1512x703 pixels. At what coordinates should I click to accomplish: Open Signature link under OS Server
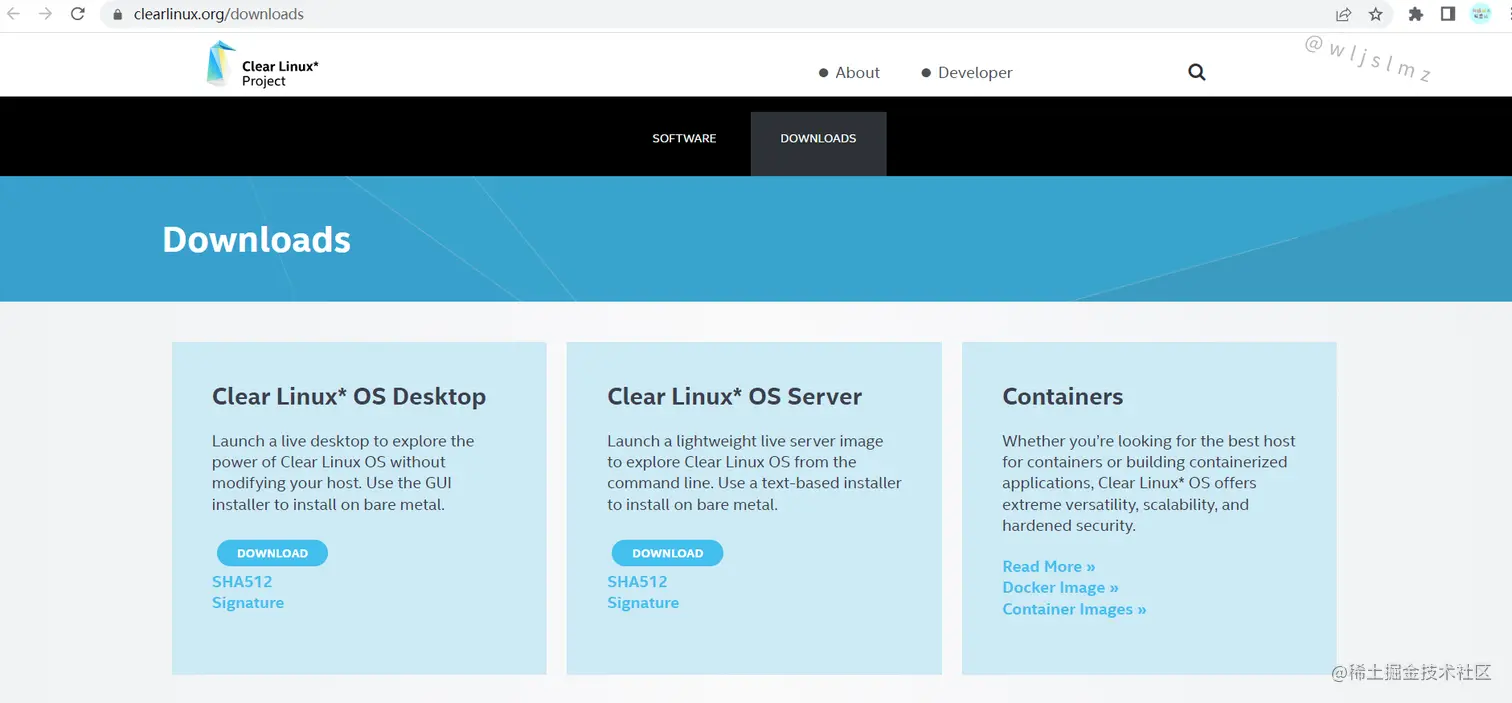[x=643, y=603]
